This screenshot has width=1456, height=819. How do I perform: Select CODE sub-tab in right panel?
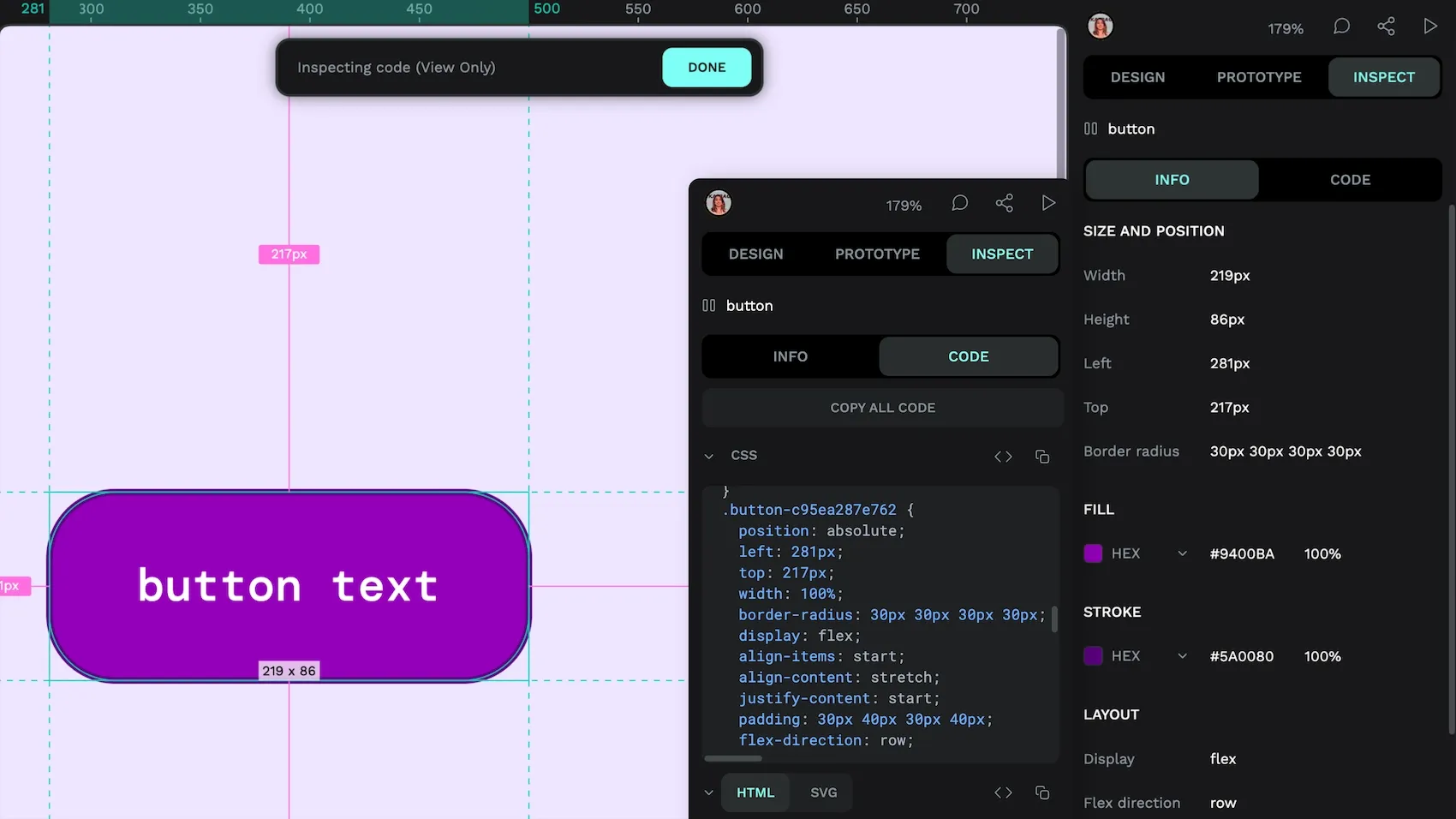pyautogui.click(x=1351, y=180)
